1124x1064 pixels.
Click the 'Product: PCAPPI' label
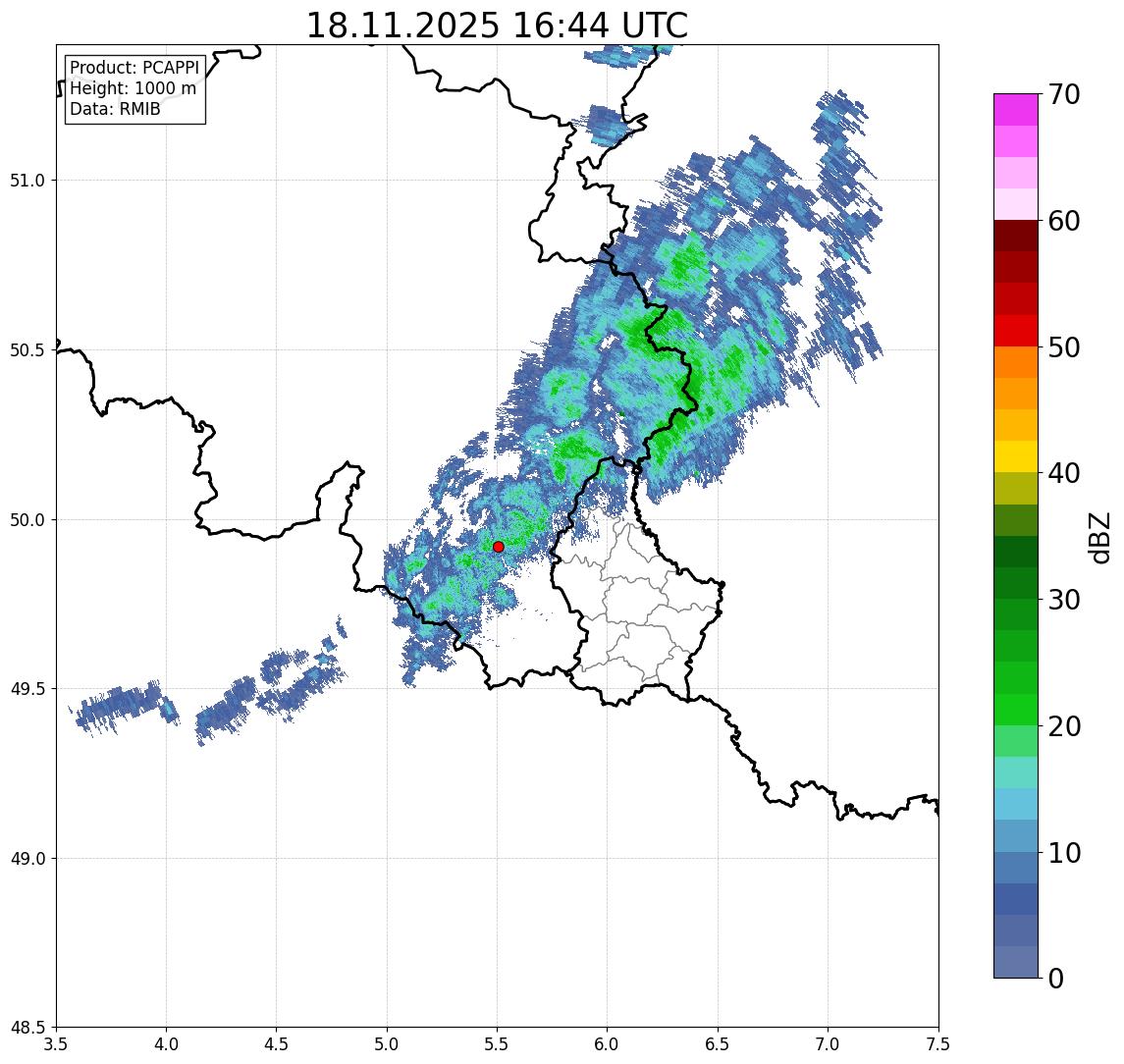click(x=134, y=68)
